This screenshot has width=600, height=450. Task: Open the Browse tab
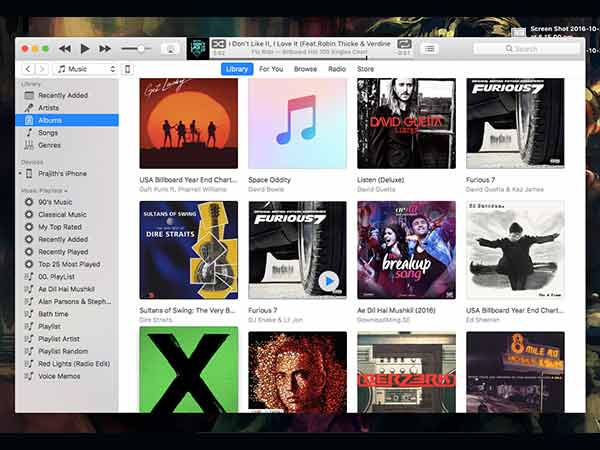tap(305, 69)
